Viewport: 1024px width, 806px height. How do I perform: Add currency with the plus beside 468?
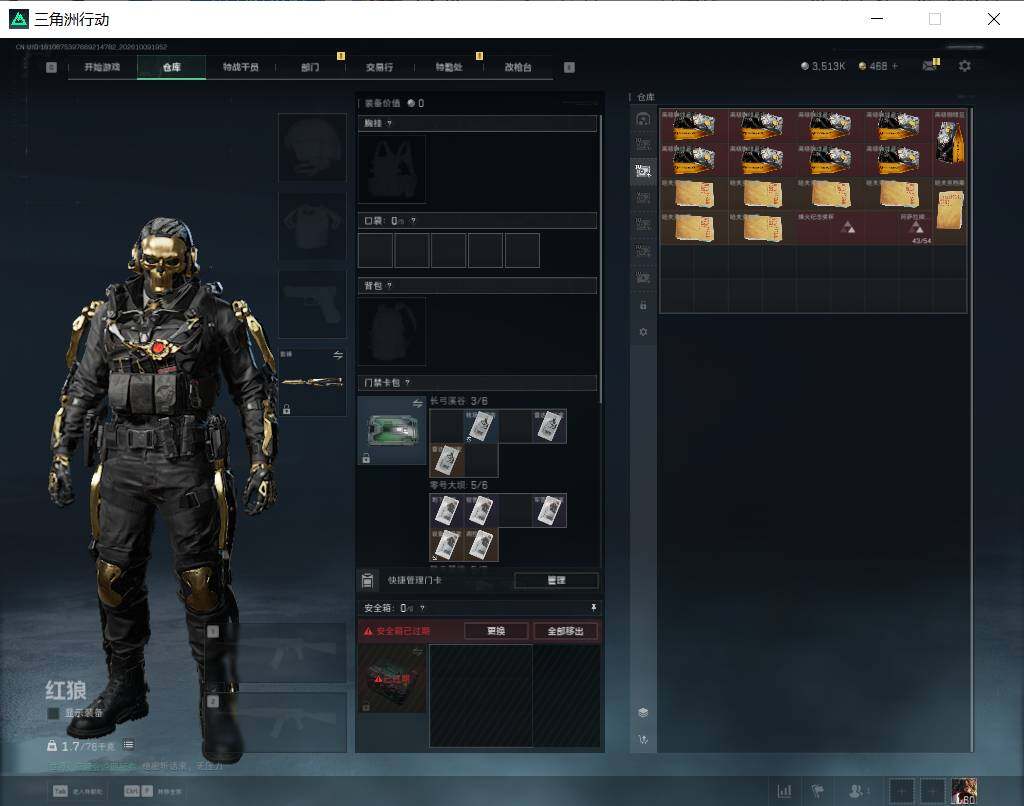(895, 66)
